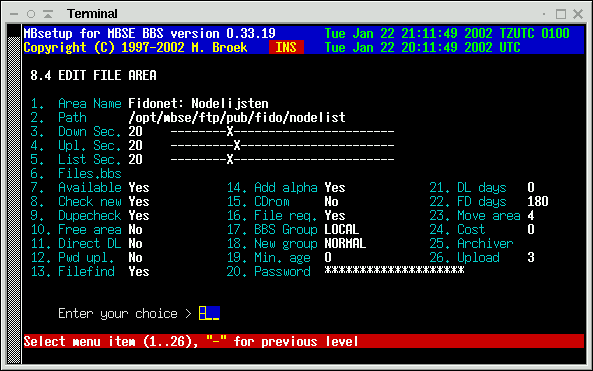The height and width of the screenshot is (371, 593).
Task: Select menu item 2 Path
Action: point(58,118)
